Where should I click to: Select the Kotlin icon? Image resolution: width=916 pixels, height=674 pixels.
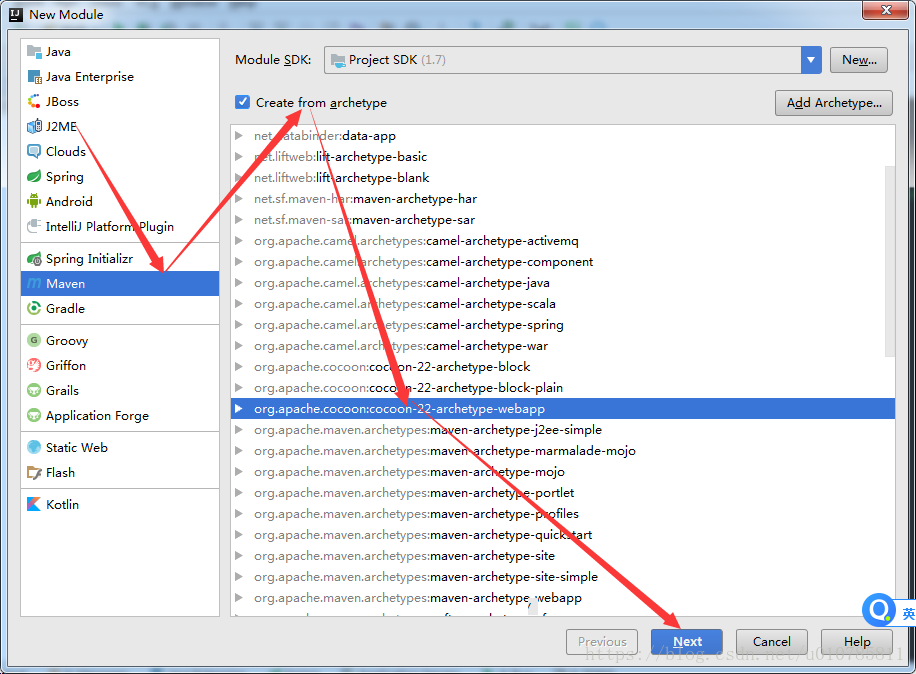tap(34, 504)
